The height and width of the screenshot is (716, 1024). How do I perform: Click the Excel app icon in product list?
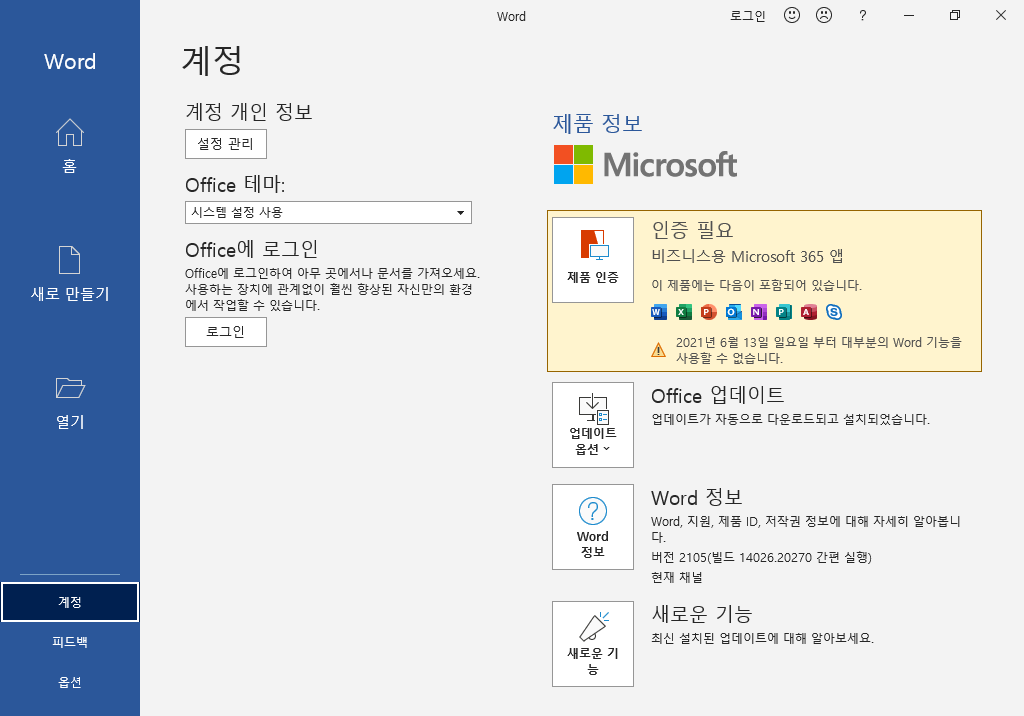coord(684,312)
